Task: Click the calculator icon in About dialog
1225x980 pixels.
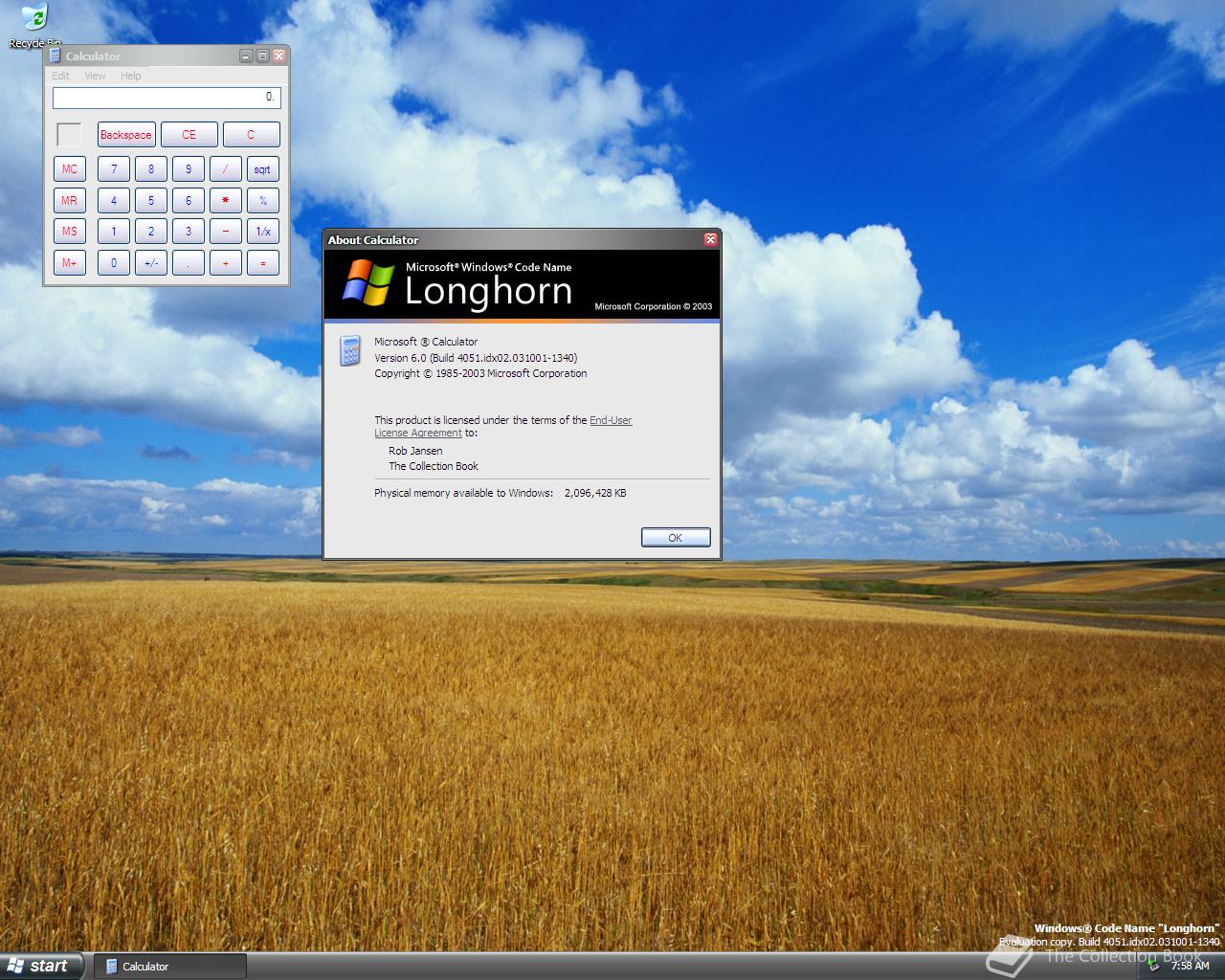Action: [349, 351]
